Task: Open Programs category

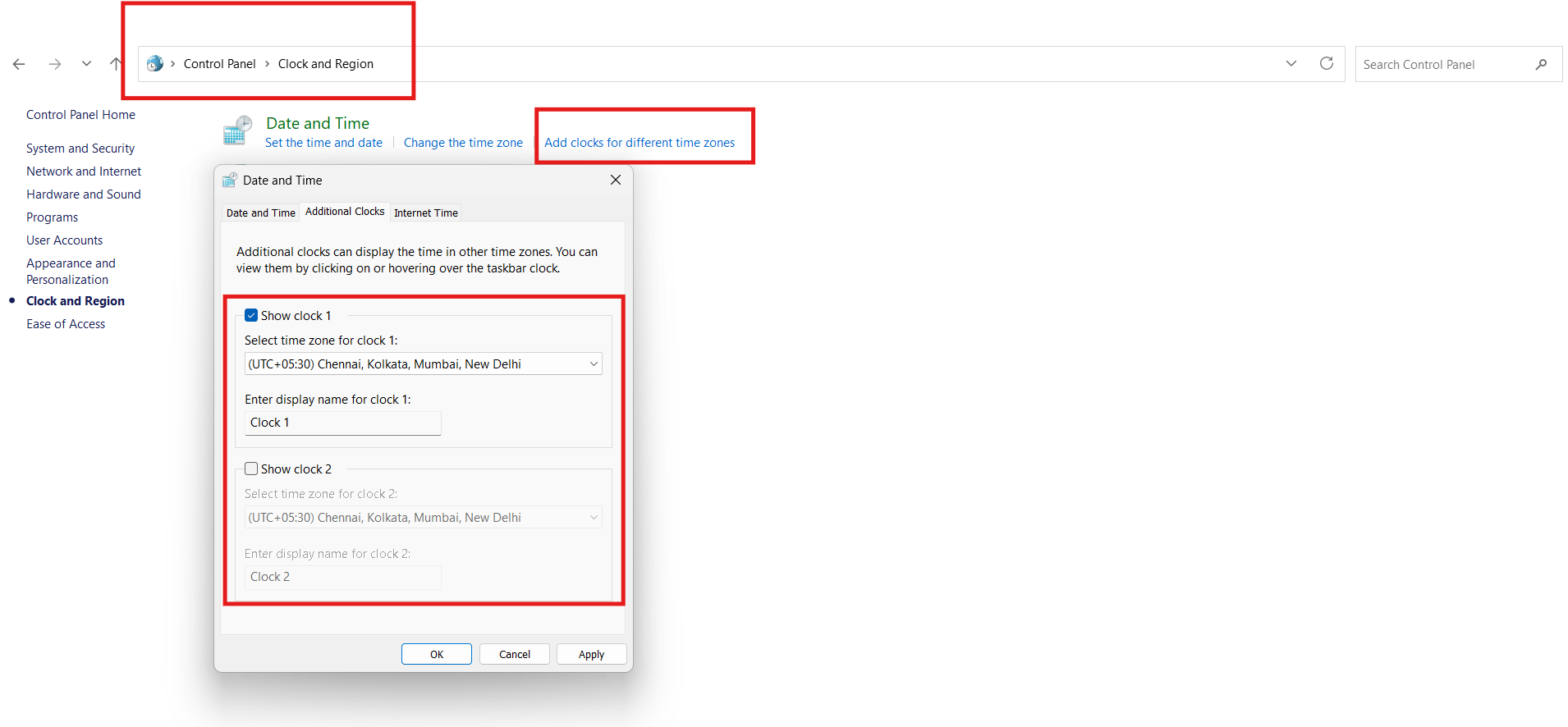Action: coord(53,217)
